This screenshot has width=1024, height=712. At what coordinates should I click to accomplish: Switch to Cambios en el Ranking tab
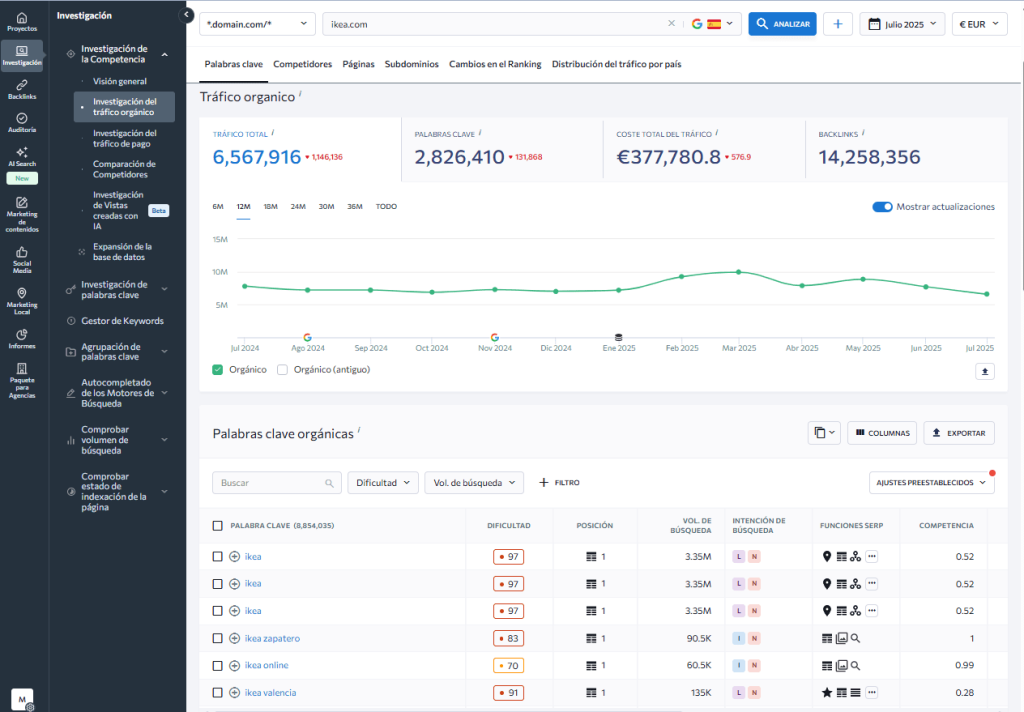pyautogui.click(x=495, y=64)
